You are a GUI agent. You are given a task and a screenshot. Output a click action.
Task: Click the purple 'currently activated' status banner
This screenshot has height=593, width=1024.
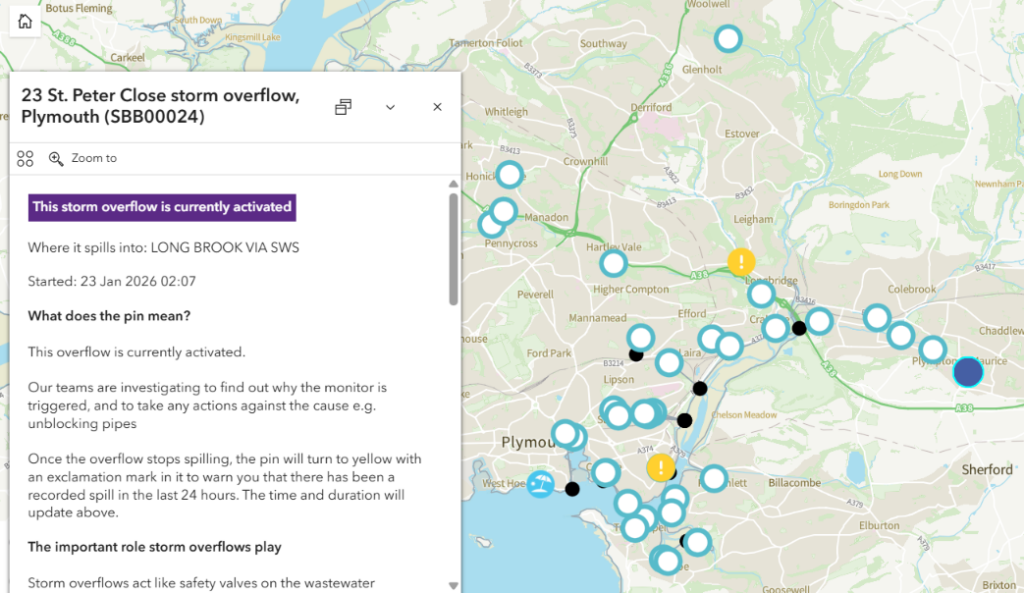(x=162, y=207)
